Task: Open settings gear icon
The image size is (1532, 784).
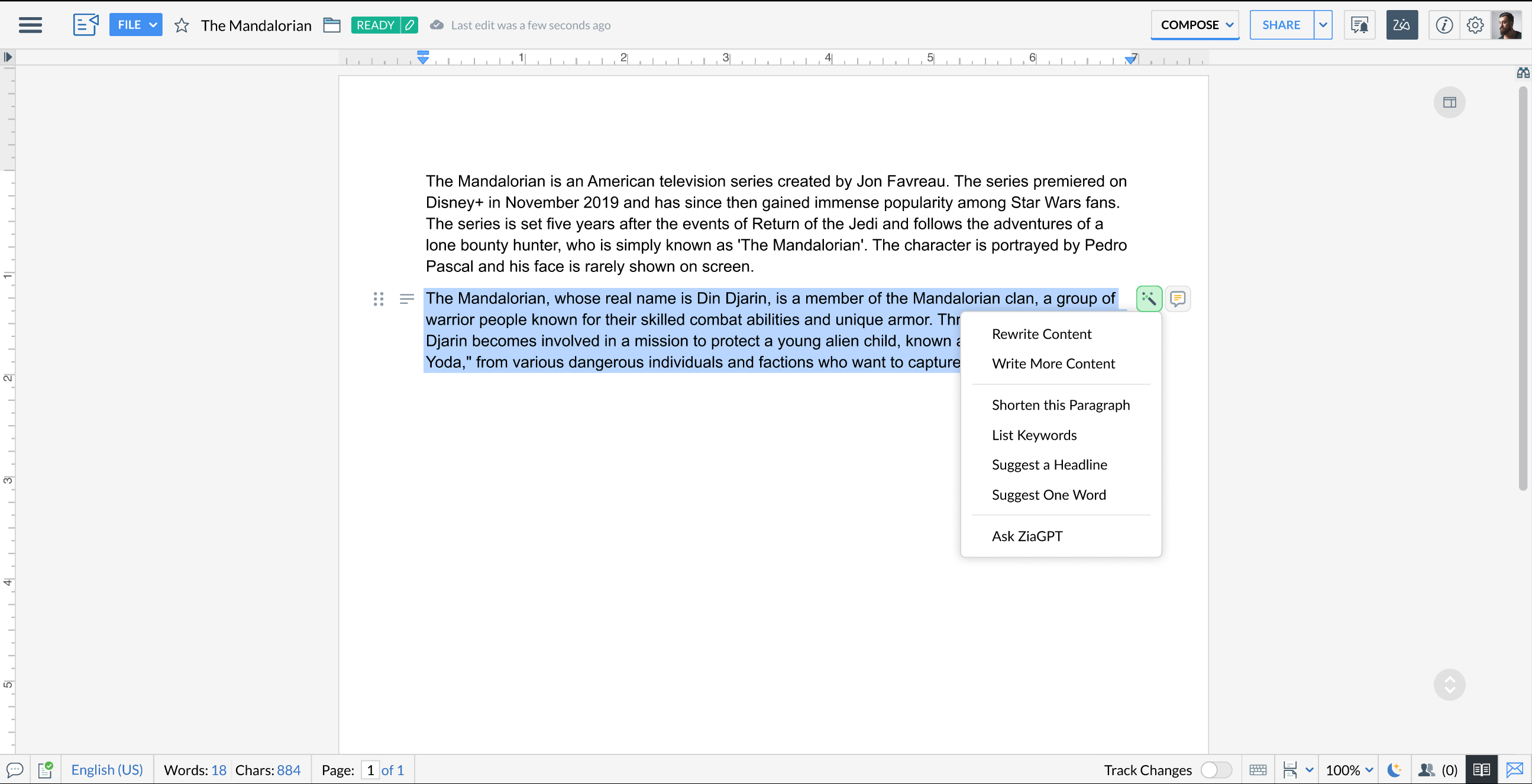Action: [1475, 25]
